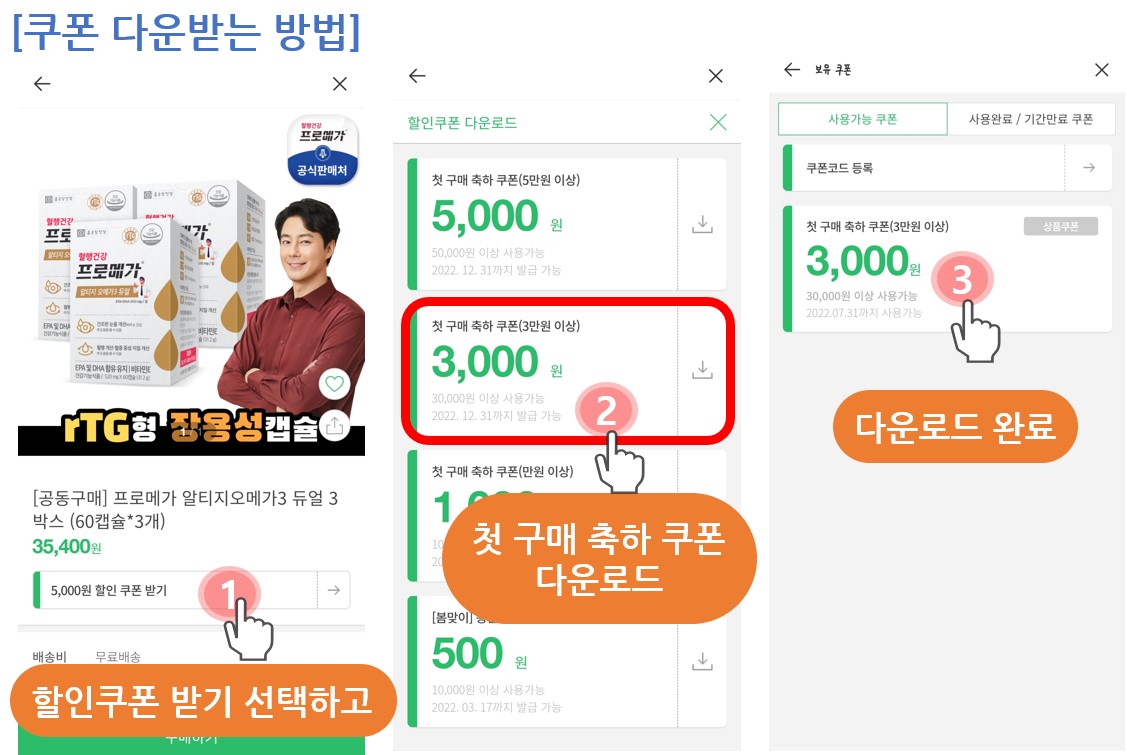The image size is (1127, 755).
Task: Close the 보유 쿠폰 screen
Action: tap(1101, 69)
